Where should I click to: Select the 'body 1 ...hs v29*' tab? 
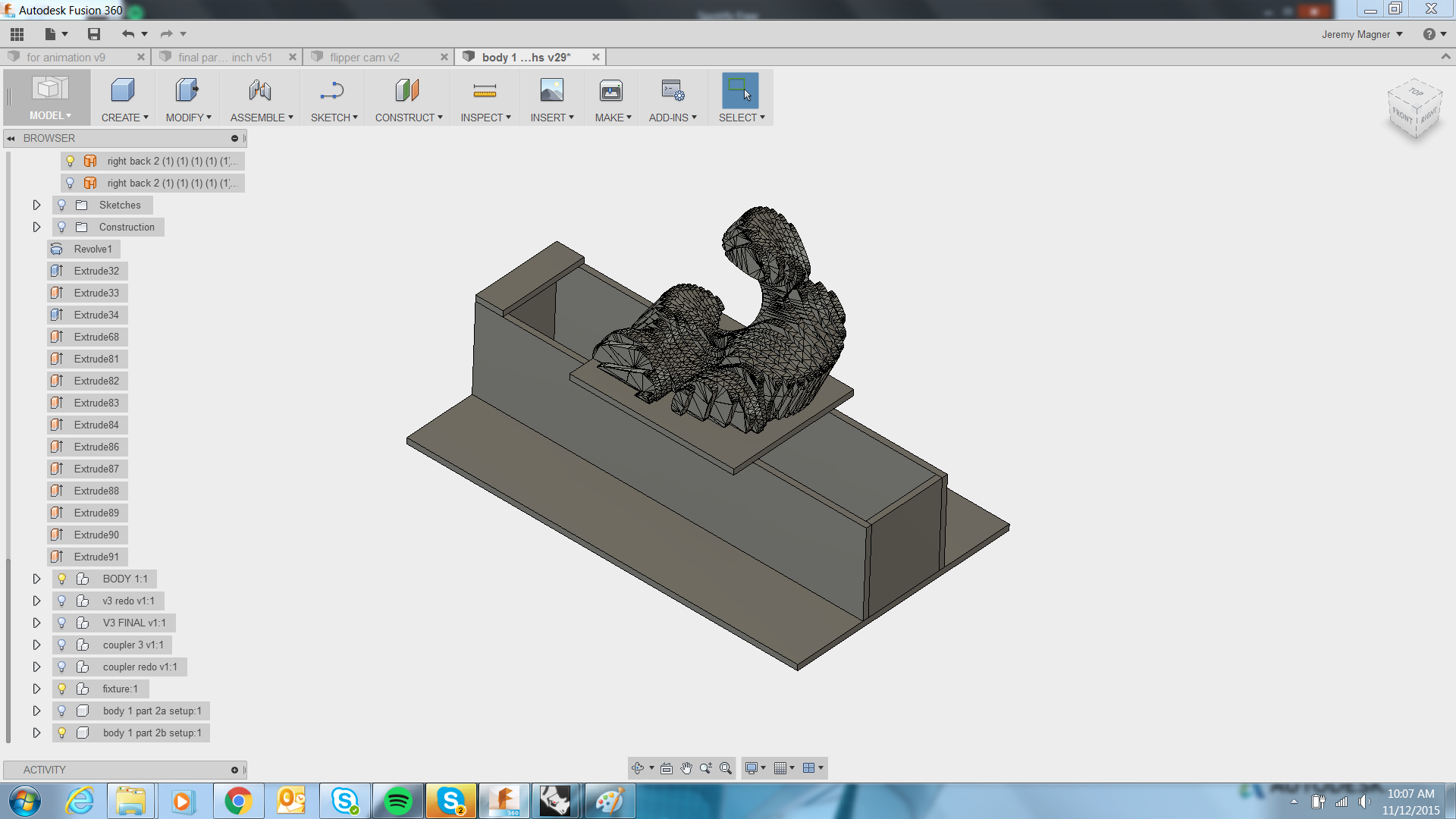526,57
